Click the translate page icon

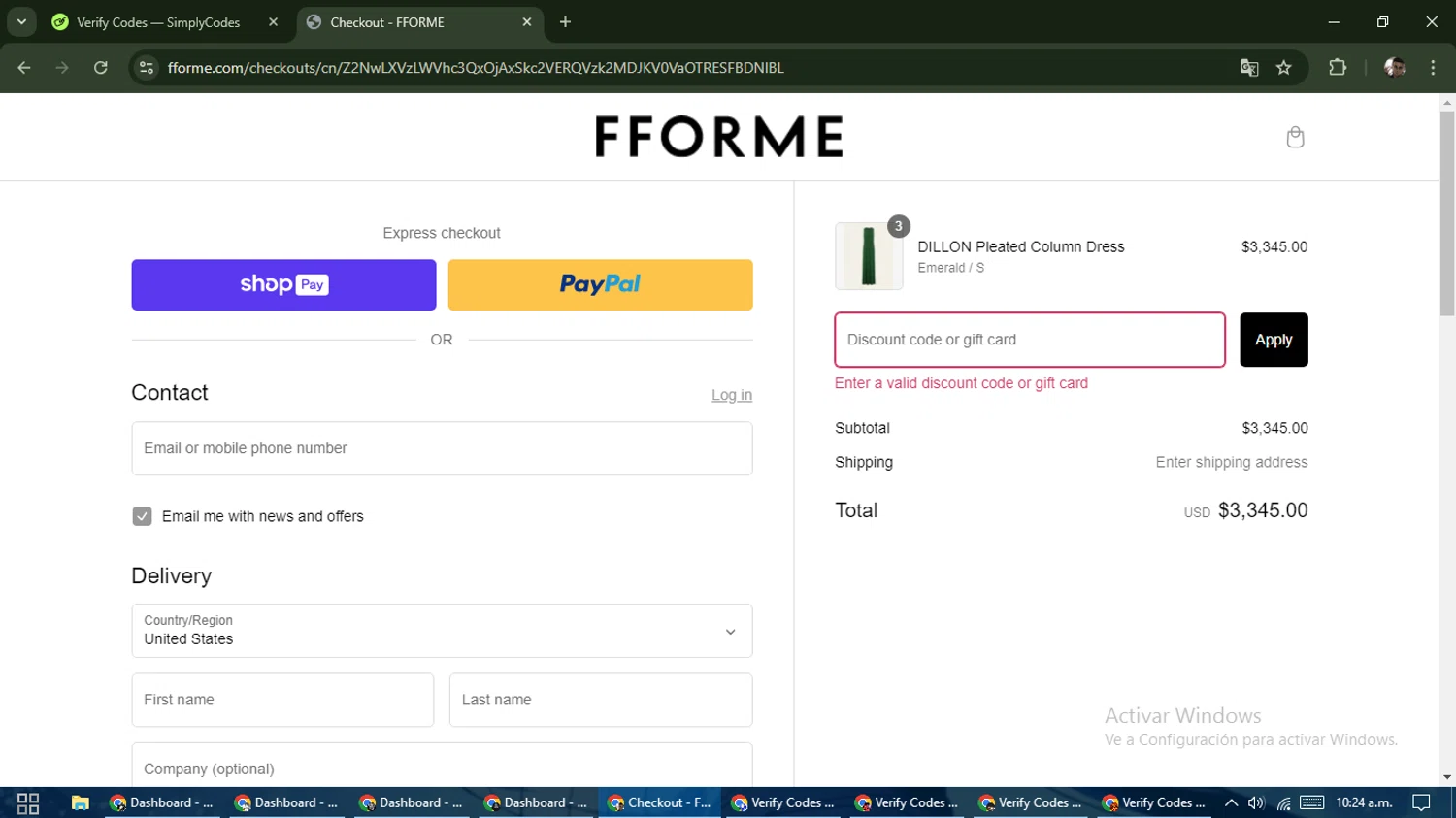point(1249,68)
